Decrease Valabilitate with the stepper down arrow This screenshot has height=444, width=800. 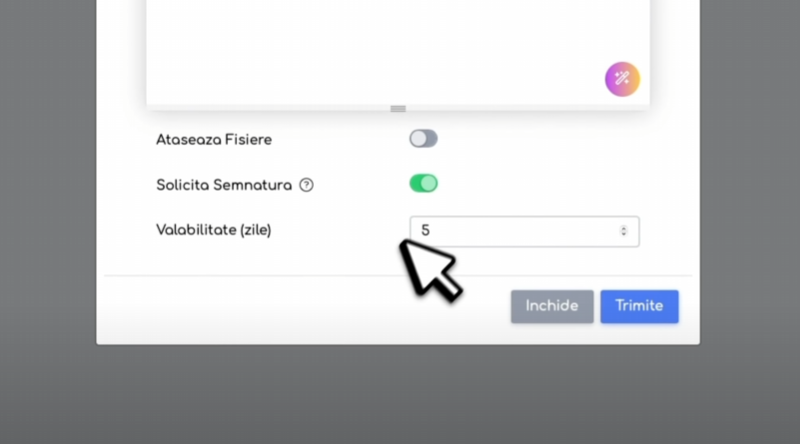pos(623,234)
